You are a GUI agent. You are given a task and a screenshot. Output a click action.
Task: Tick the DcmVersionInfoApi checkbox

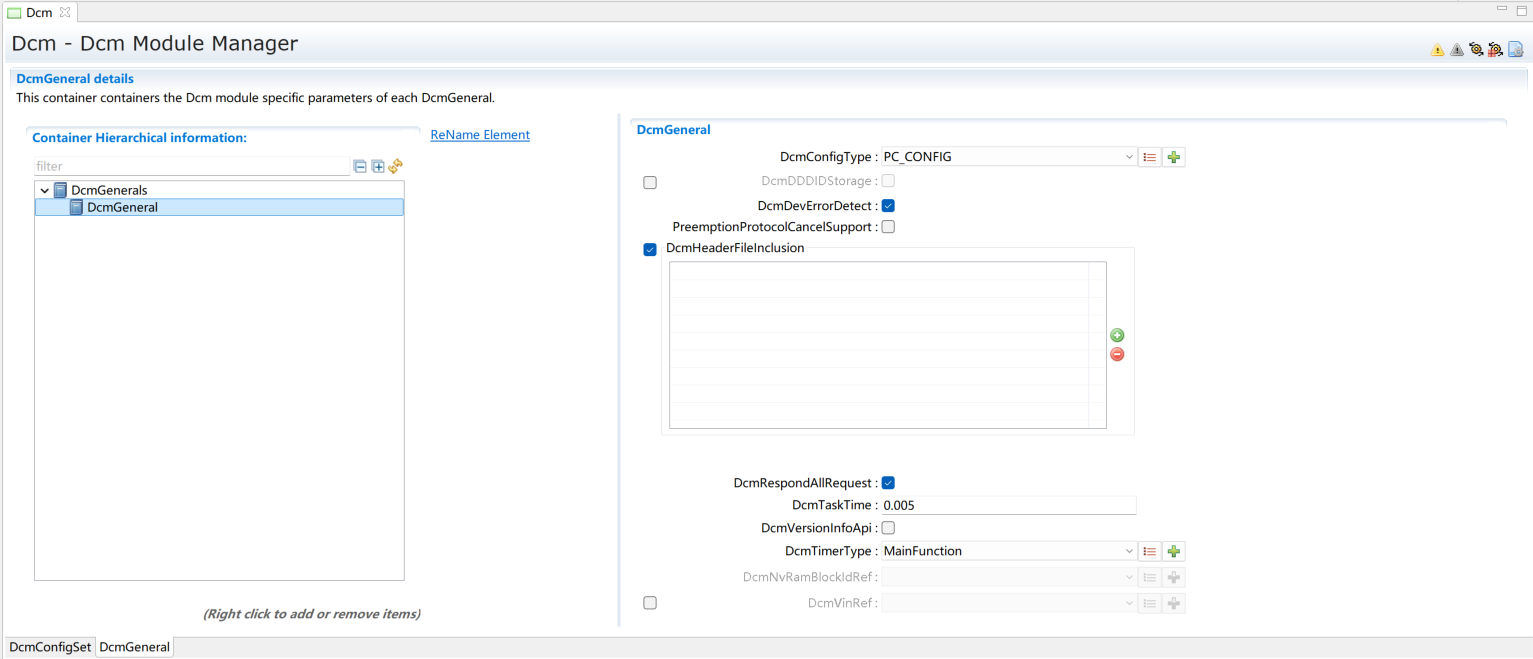pyautogui.click(x=888, y=528)
